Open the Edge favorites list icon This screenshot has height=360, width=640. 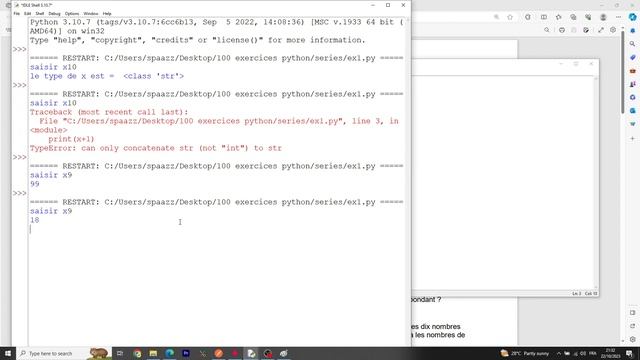point(558,17)
